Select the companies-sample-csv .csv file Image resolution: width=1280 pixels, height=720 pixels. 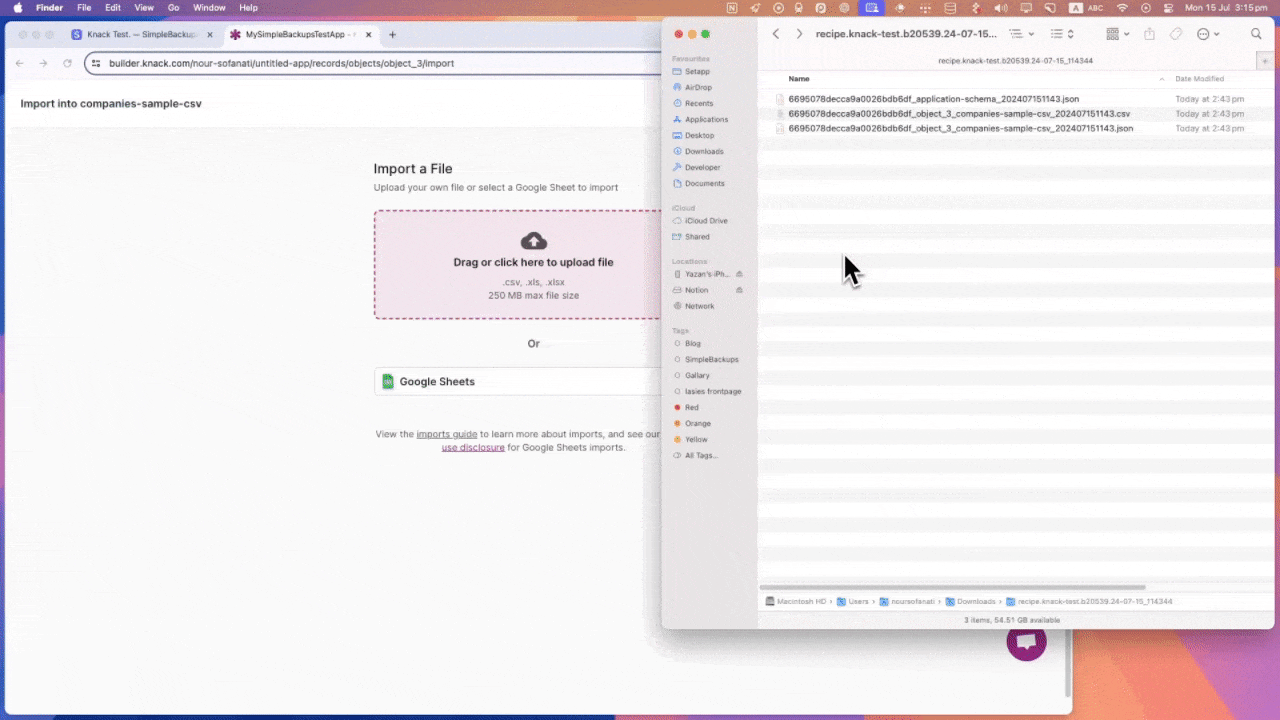point(958,114)
